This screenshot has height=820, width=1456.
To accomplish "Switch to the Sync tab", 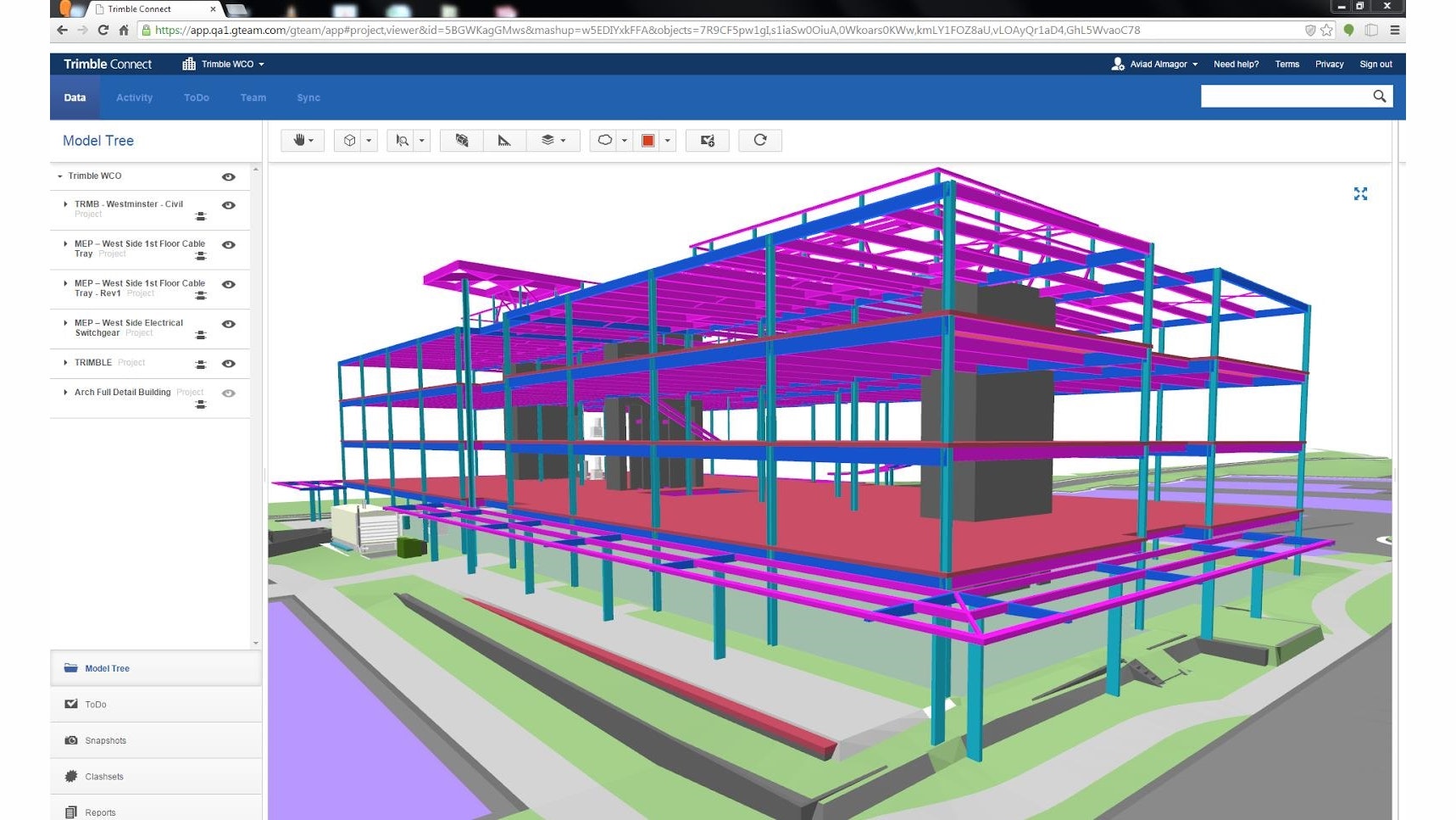I will [308, 98].
